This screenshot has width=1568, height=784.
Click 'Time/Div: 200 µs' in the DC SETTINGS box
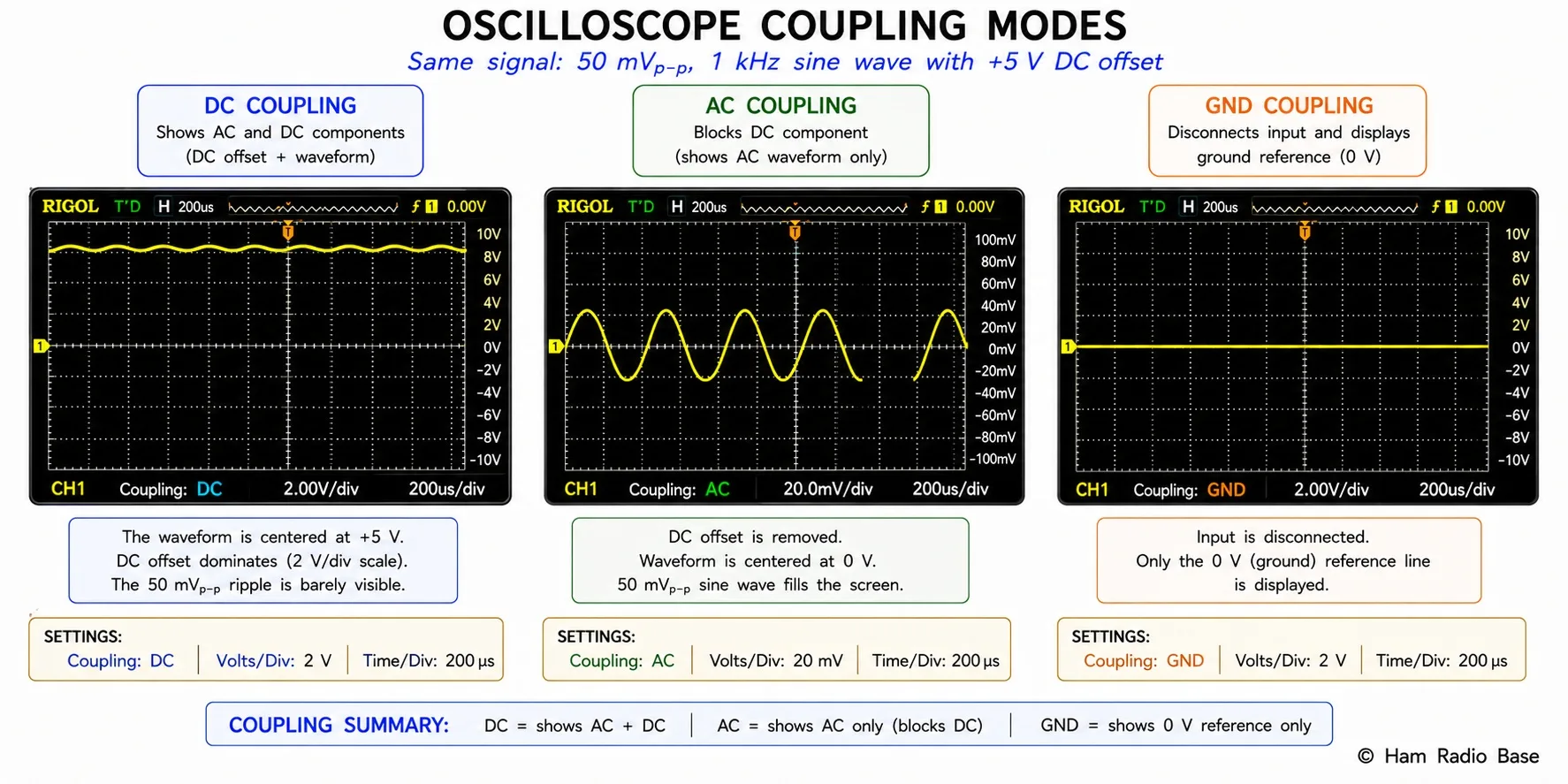pos(429,660)
